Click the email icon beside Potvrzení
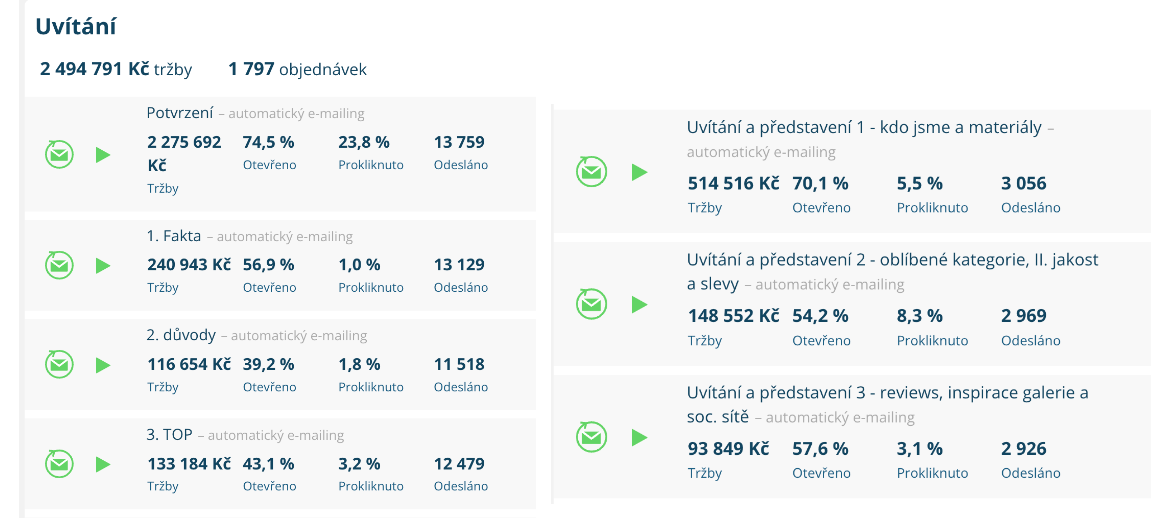Viewport: 1164px width, 527px height. coord(60,155)
